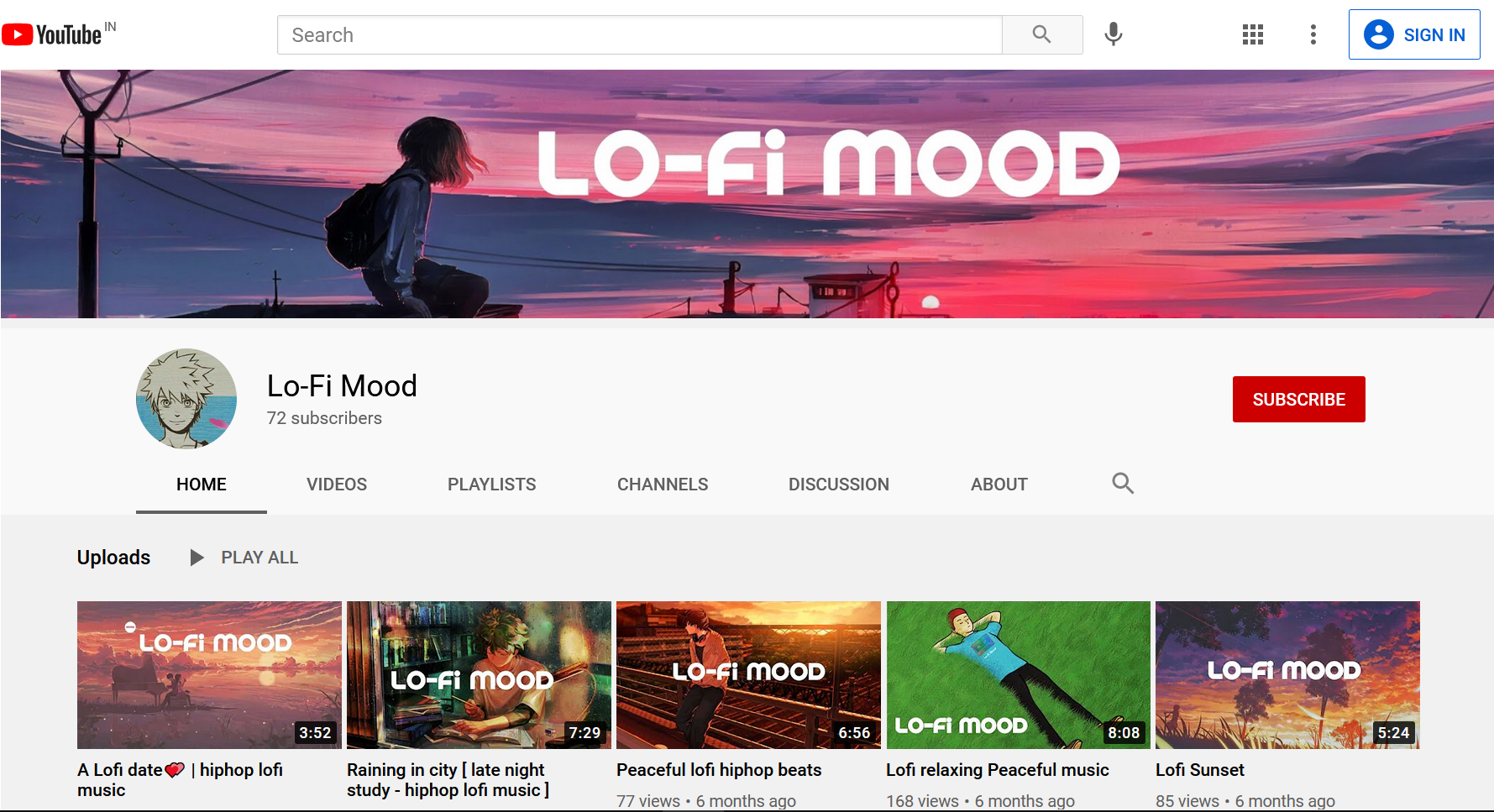This screenshot has height=812, width=1494.
Task: Click the '77 views • 6 months ago' text
Action: (x=706, y=801)
